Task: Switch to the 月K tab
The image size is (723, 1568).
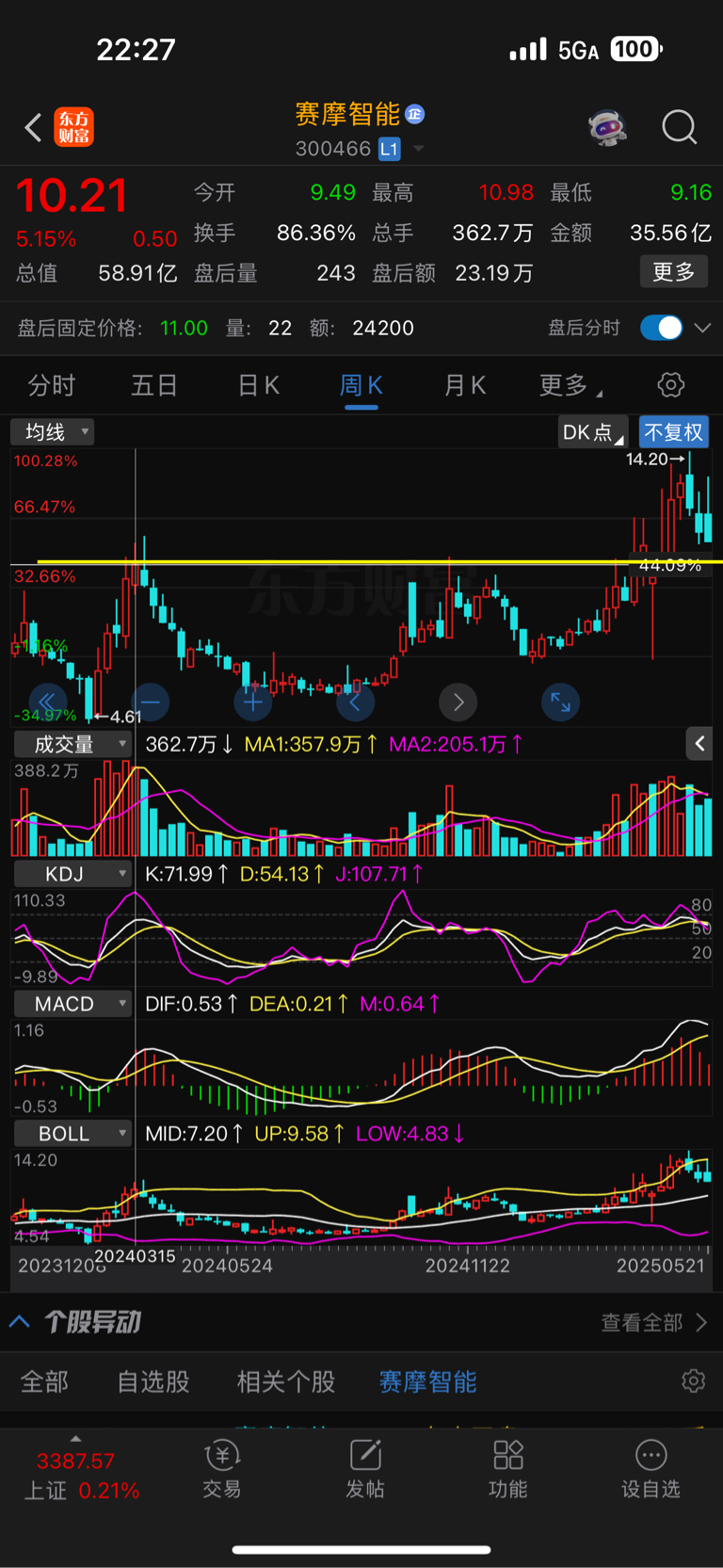Action: click(x=465, y=385)
